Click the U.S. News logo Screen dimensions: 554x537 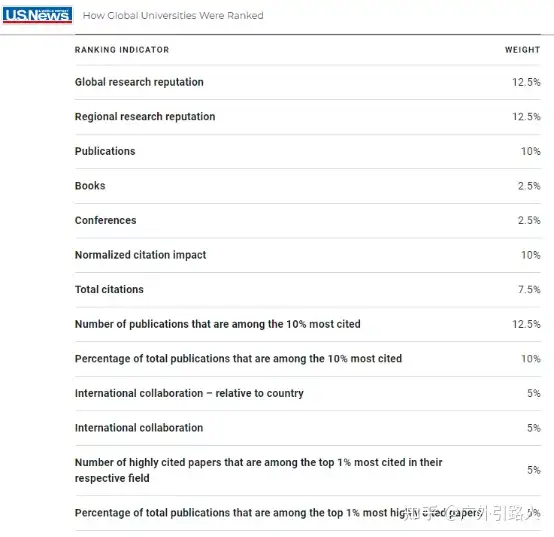(x=37, y=15)
